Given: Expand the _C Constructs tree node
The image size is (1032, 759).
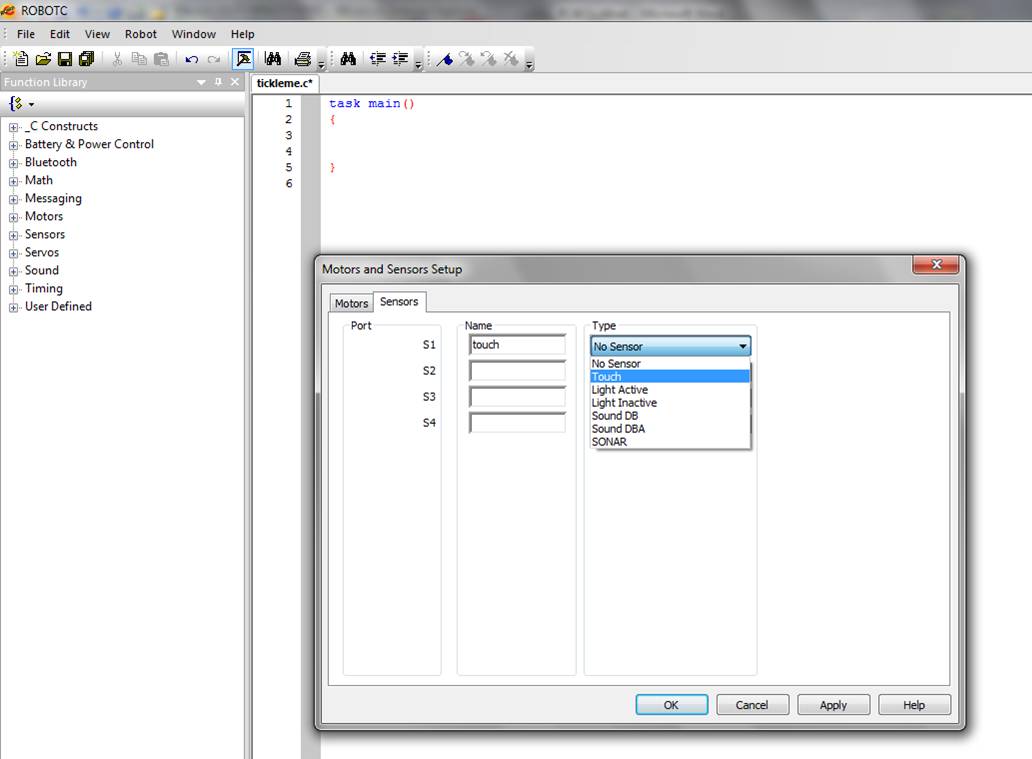Looking at the screenshot, I should pyautogui.click(x=13, y=127).
